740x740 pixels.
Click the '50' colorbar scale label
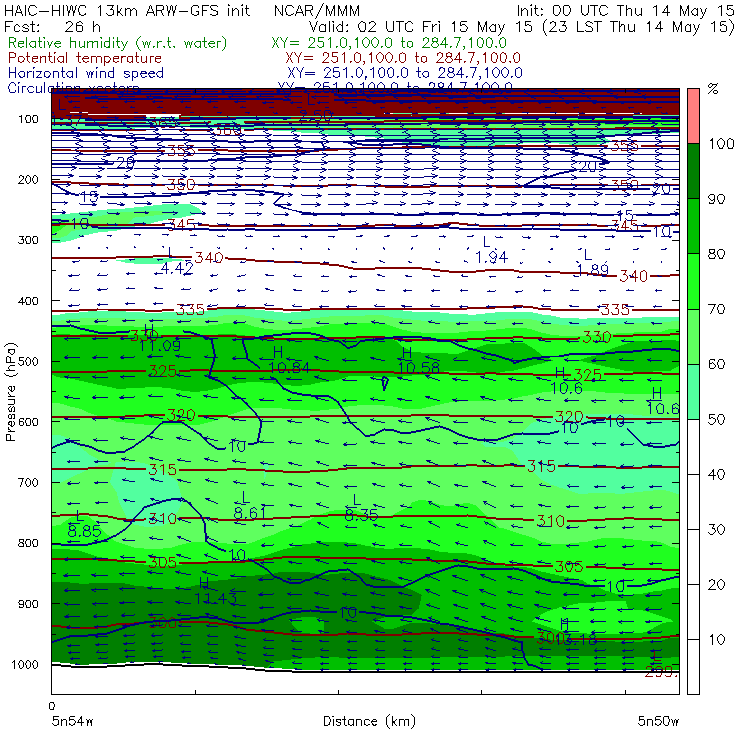click(716, 419)
